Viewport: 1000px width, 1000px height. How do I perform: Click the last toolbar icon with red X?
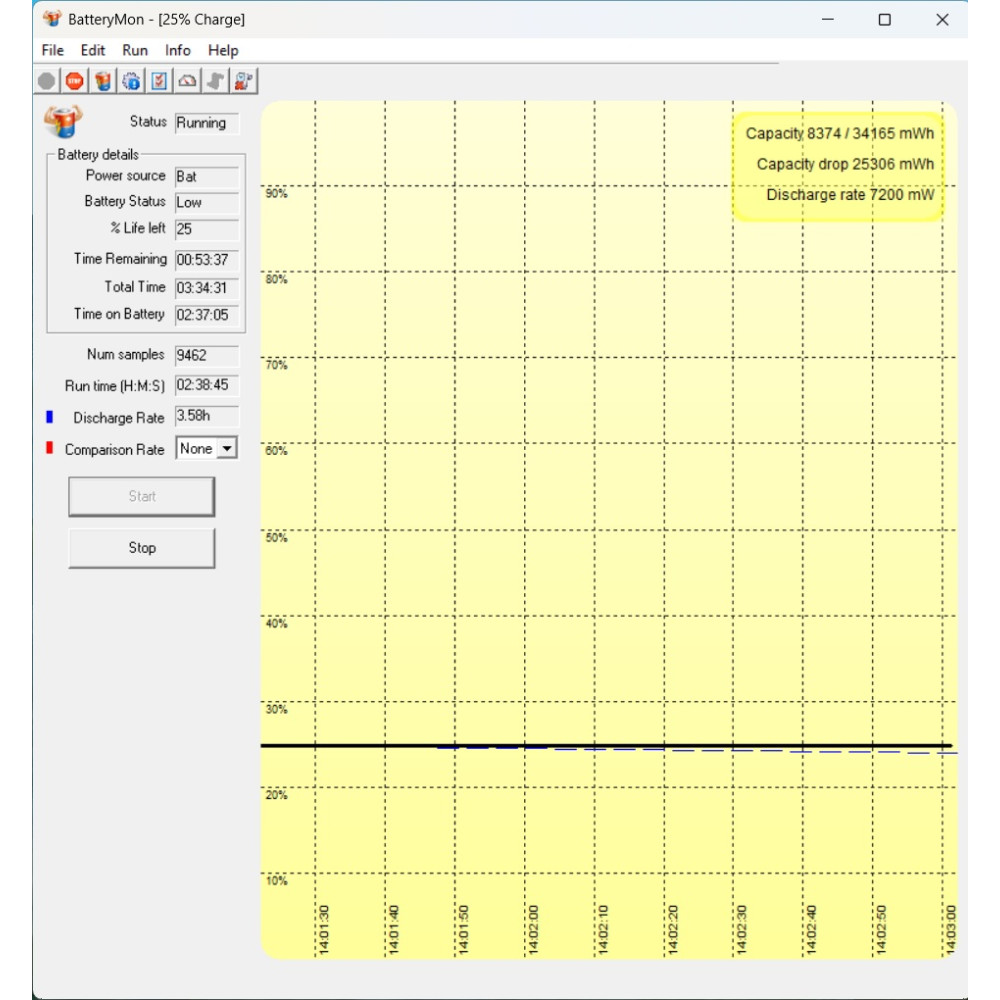coord(243,81)
